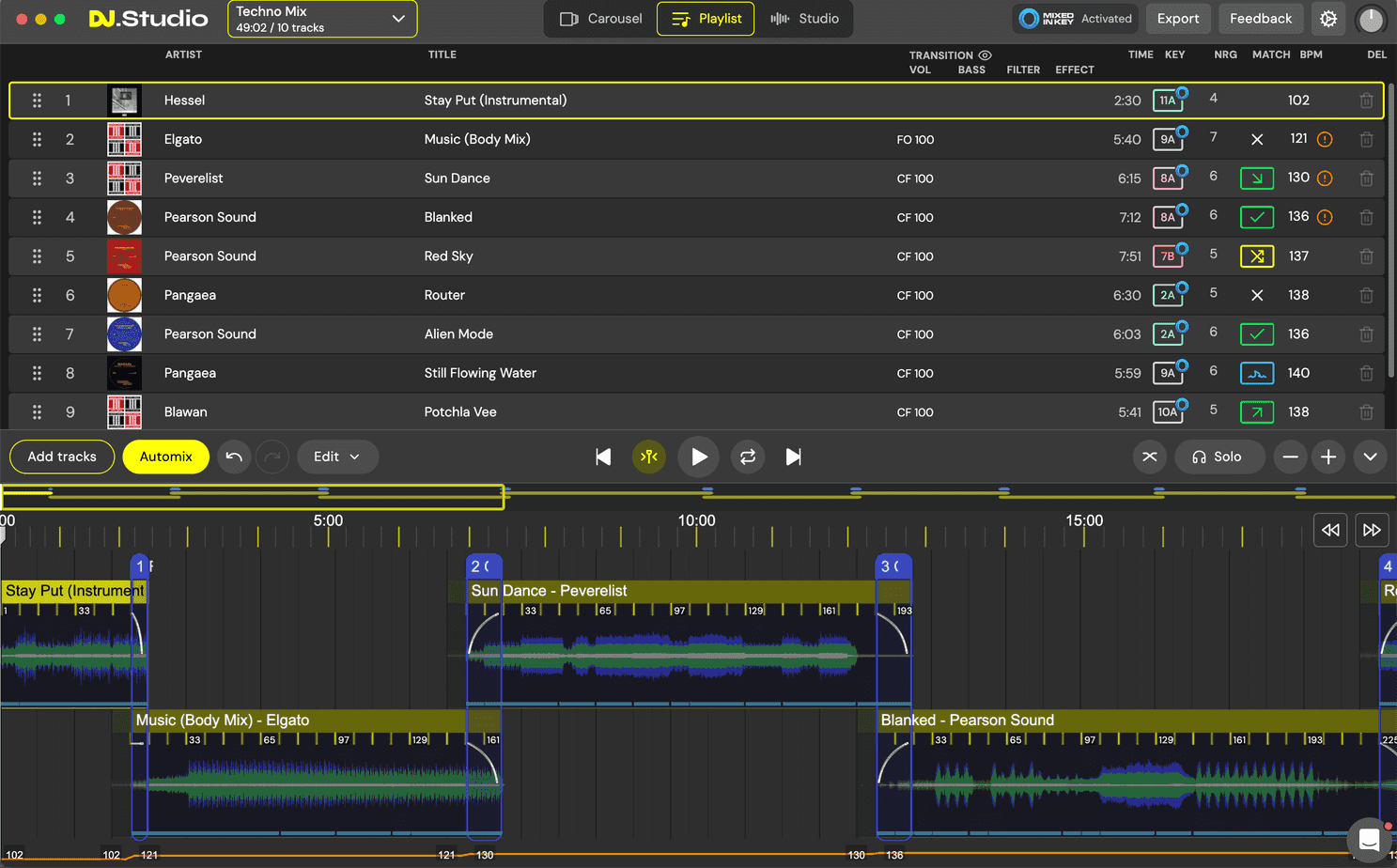
Task: Switch to the Studio view tab
Action: coord(804,18)
